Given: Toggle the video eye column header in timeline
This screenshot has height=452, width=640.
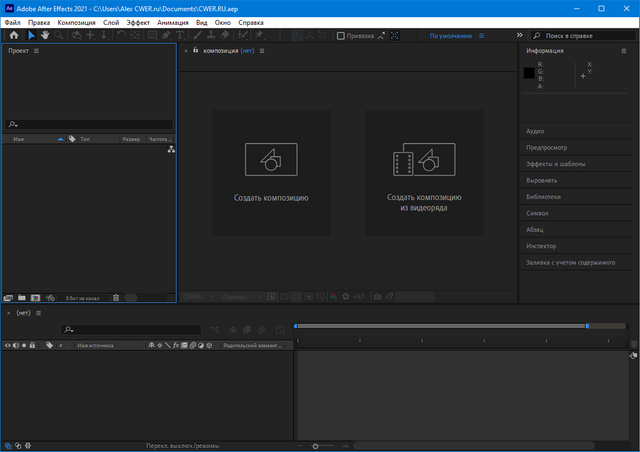Looking at the screenshot, I should pos(8,345).
